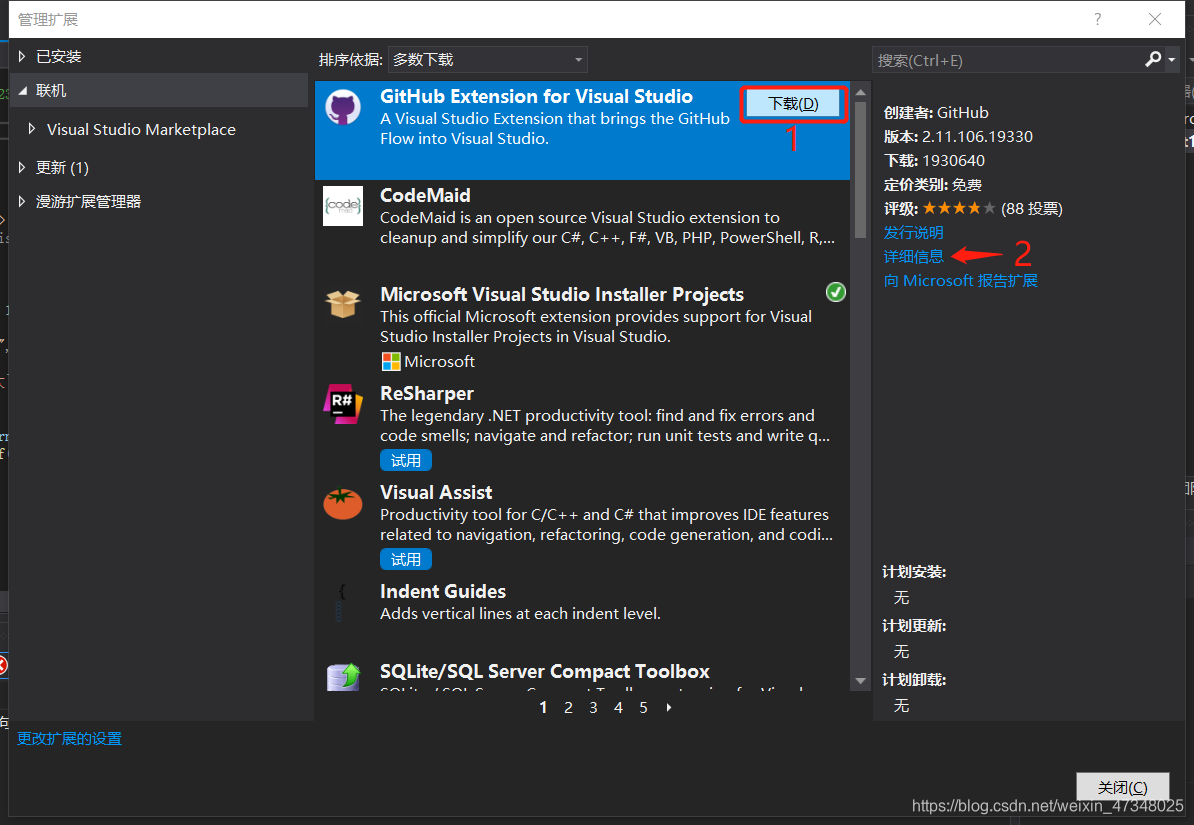The image size is (1194, 825).
Task: Click the star rating stars
Action: click(x=959, y=208)
